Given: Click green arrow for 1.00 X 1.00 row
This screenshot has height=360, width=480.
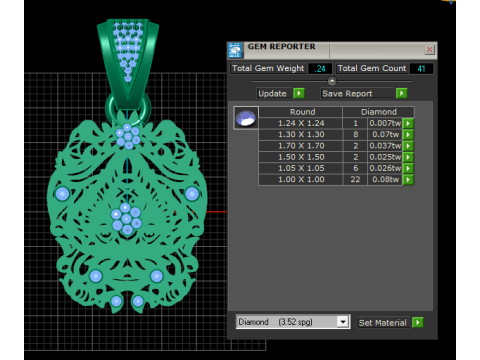Looking at the screenshot, I should (x=408, y=180).
